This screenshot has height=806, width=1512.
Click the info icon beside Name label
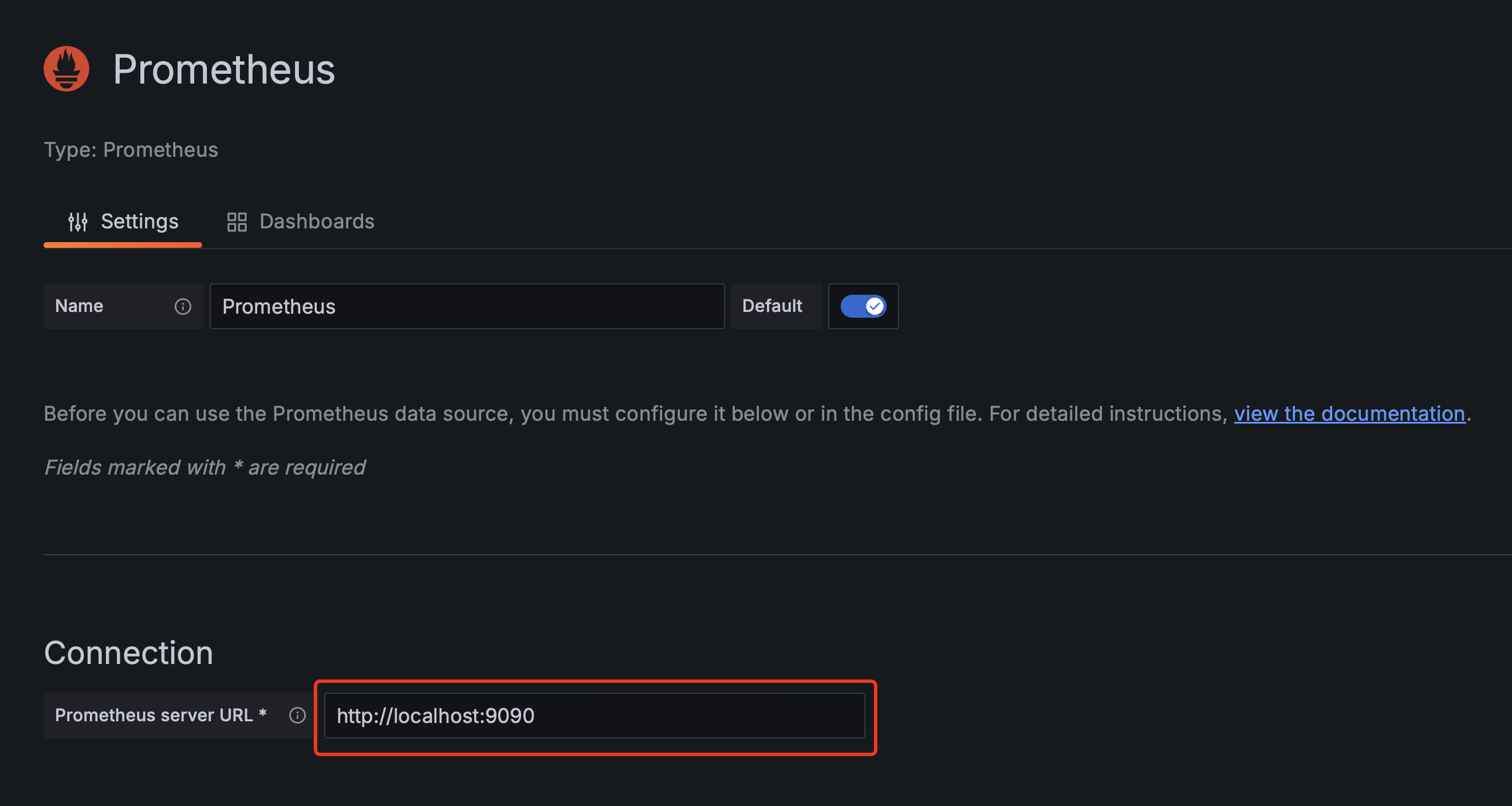pyautogui.click(x=183, y=306)
